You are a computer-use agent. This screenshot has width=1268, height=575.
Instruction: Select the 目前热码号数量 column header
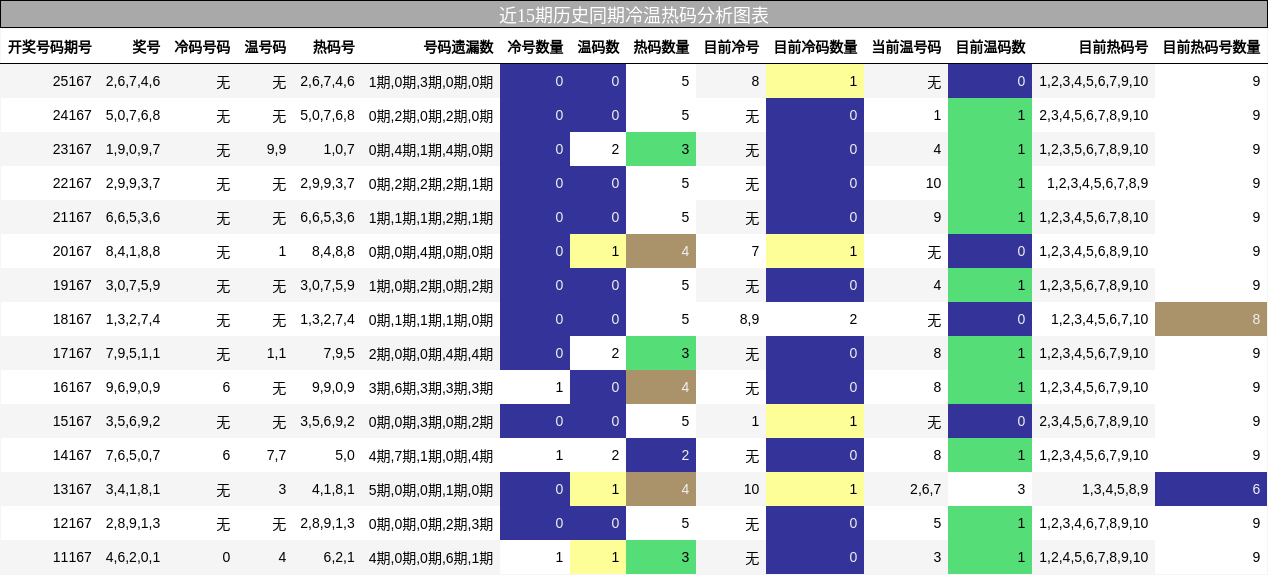coord(1212,47)
